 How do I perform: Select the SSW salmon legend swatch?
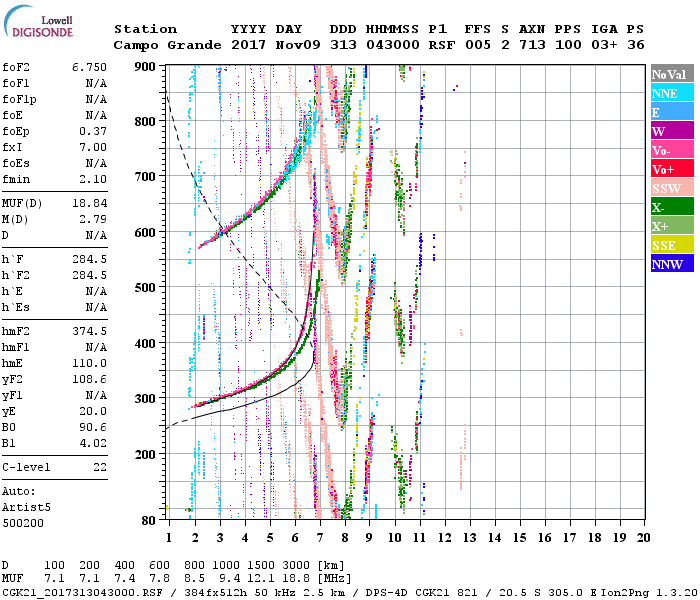coord(672,188)
